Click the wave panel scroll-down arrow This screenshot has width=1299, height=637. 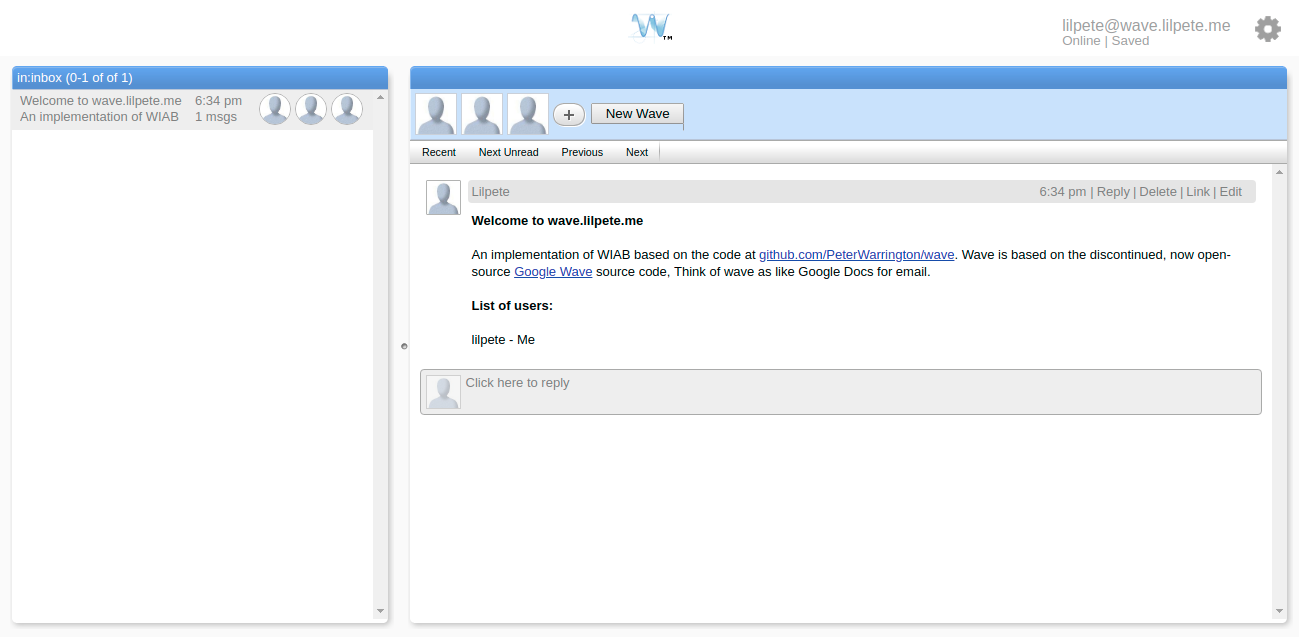point(1280,611)
